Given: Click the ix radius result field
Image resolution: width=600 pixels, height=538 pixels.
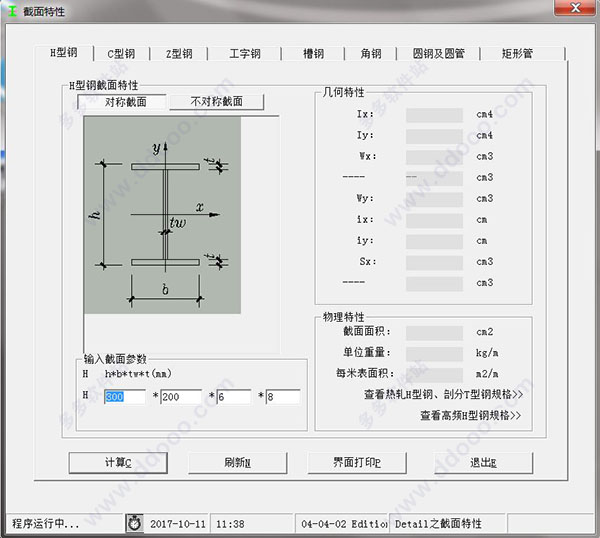Looking at the screenshot, I should (x=434, y=220).
